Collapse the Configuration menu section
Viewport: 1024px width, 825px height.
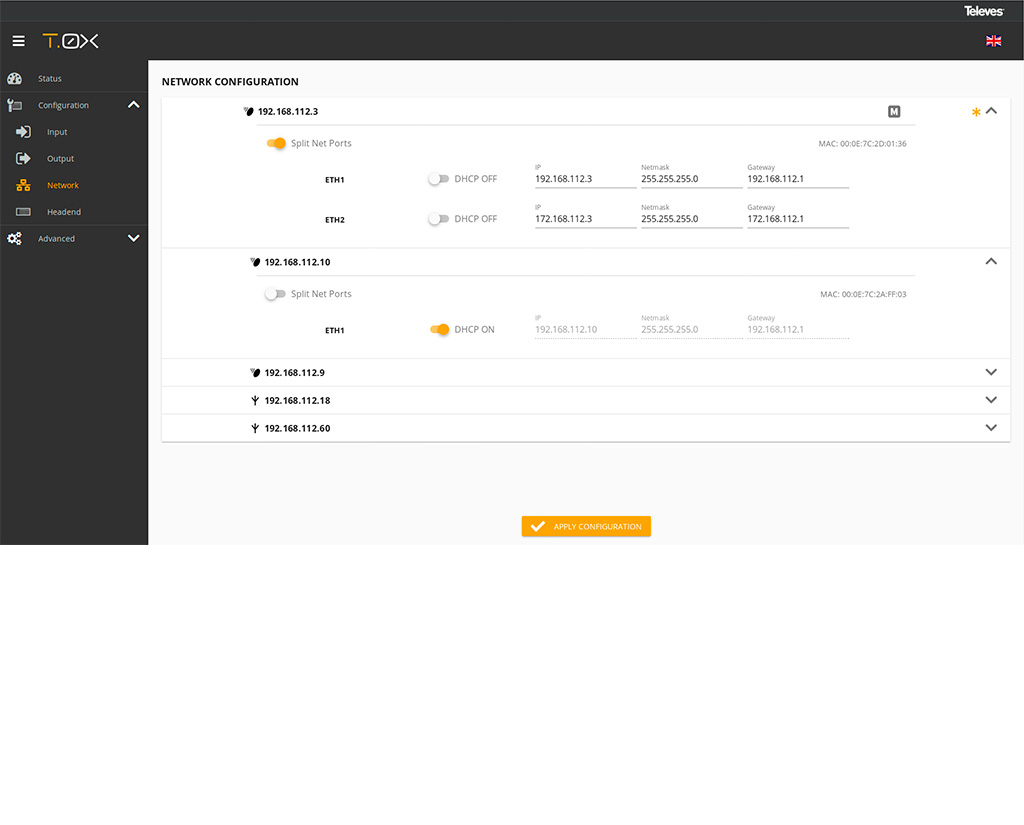[x=133, y=105]
